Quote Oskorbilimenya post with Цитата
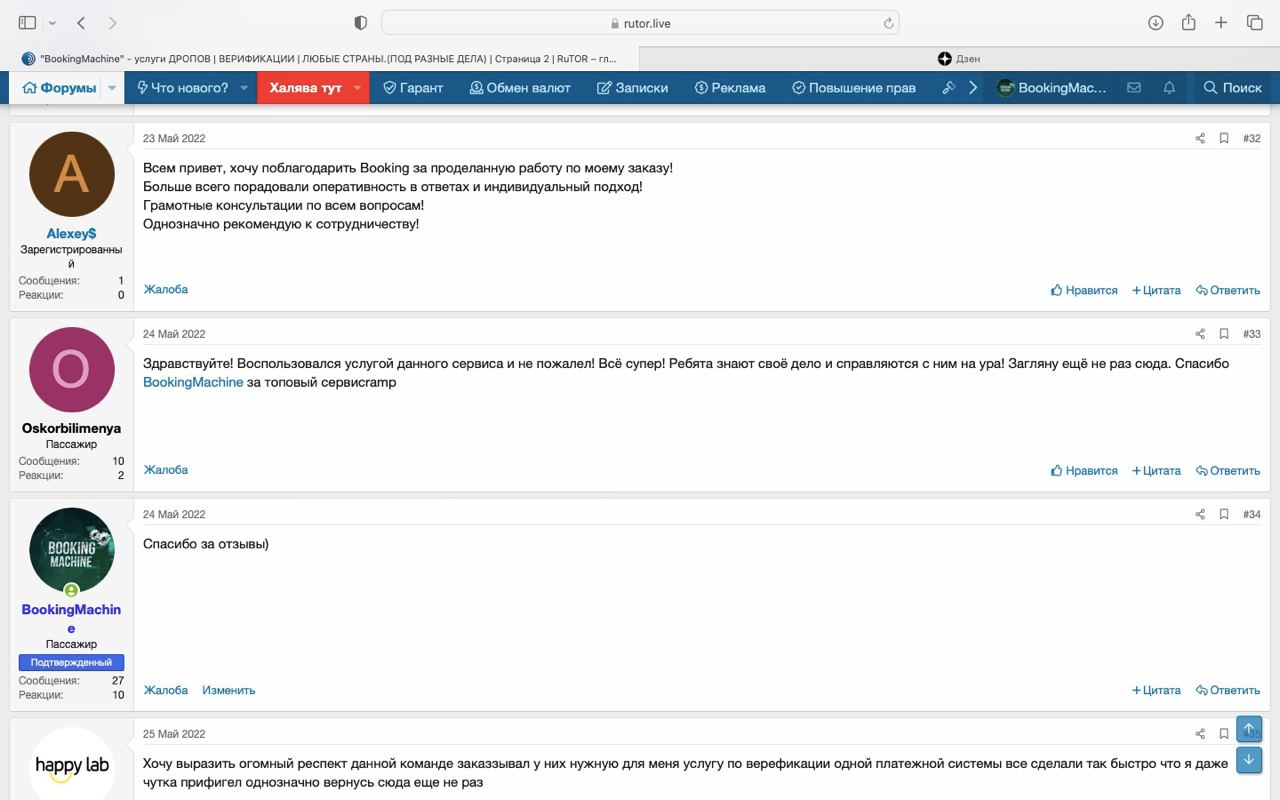Image resolution: width=1280 pixels, height=800 pixels. click(x=1156, y=470)
